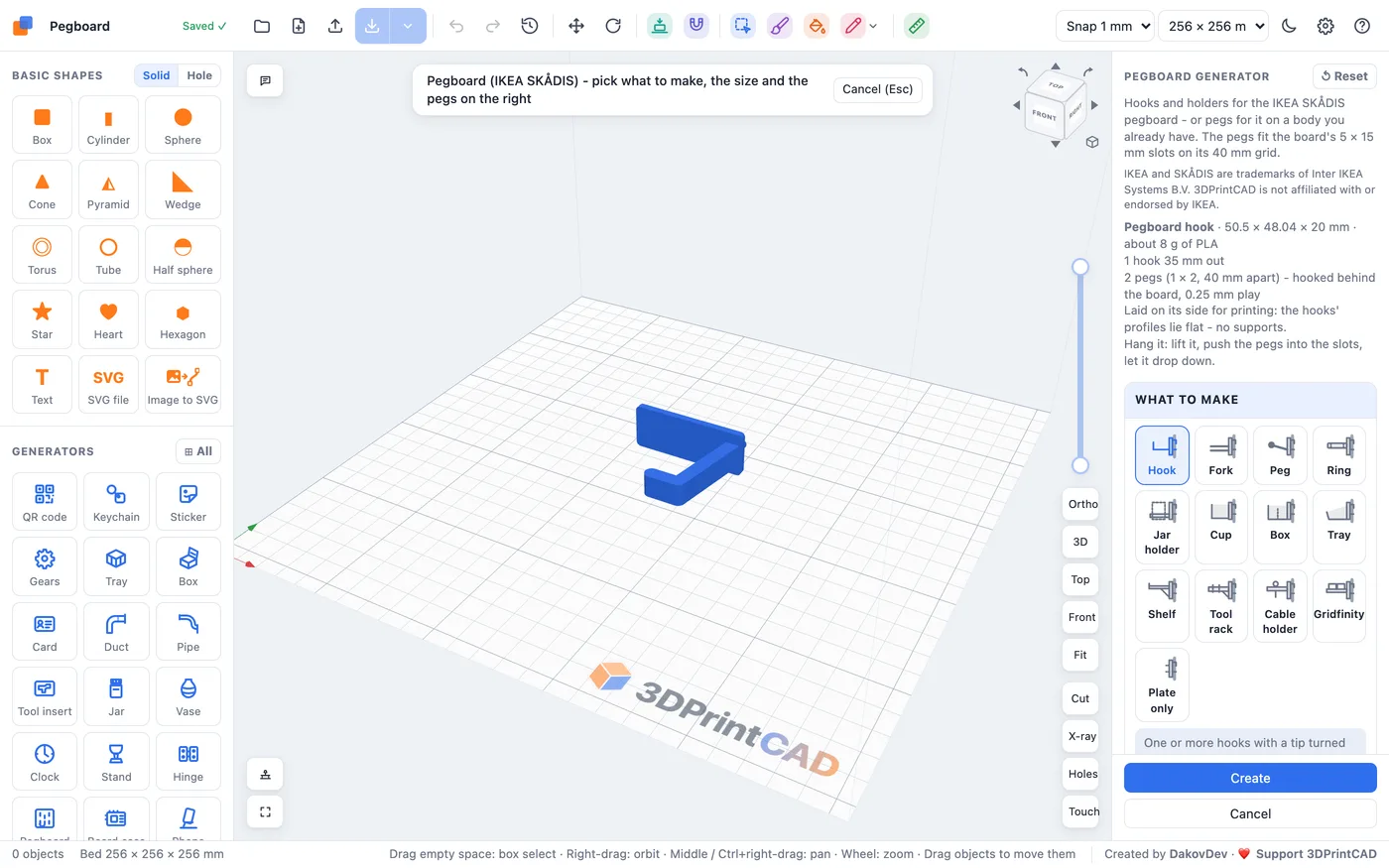Select the Gridfinity pegboard option
This screenshot has height=868, width=1389.
coord(1339,606)
